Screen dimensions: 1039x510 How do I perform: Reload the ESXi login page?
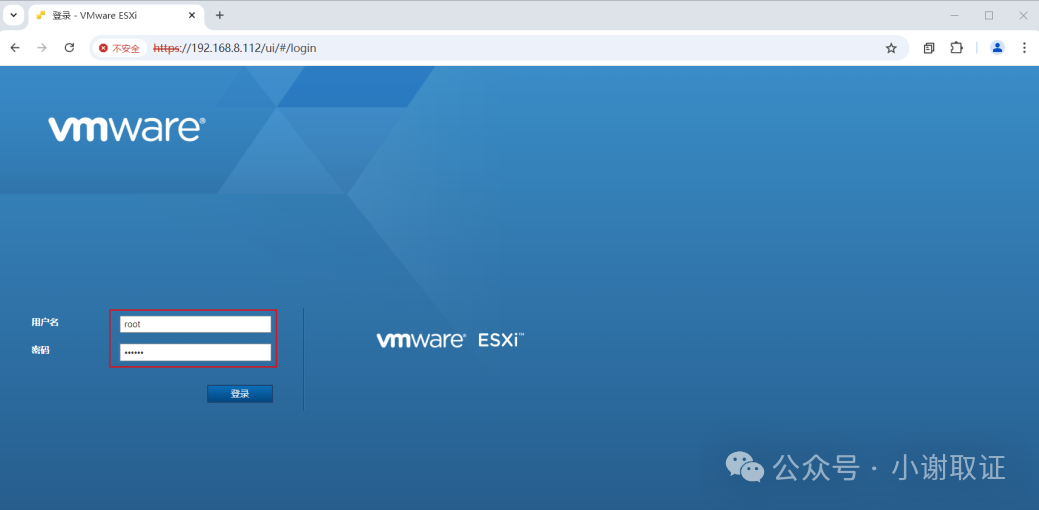click(69, 48)
